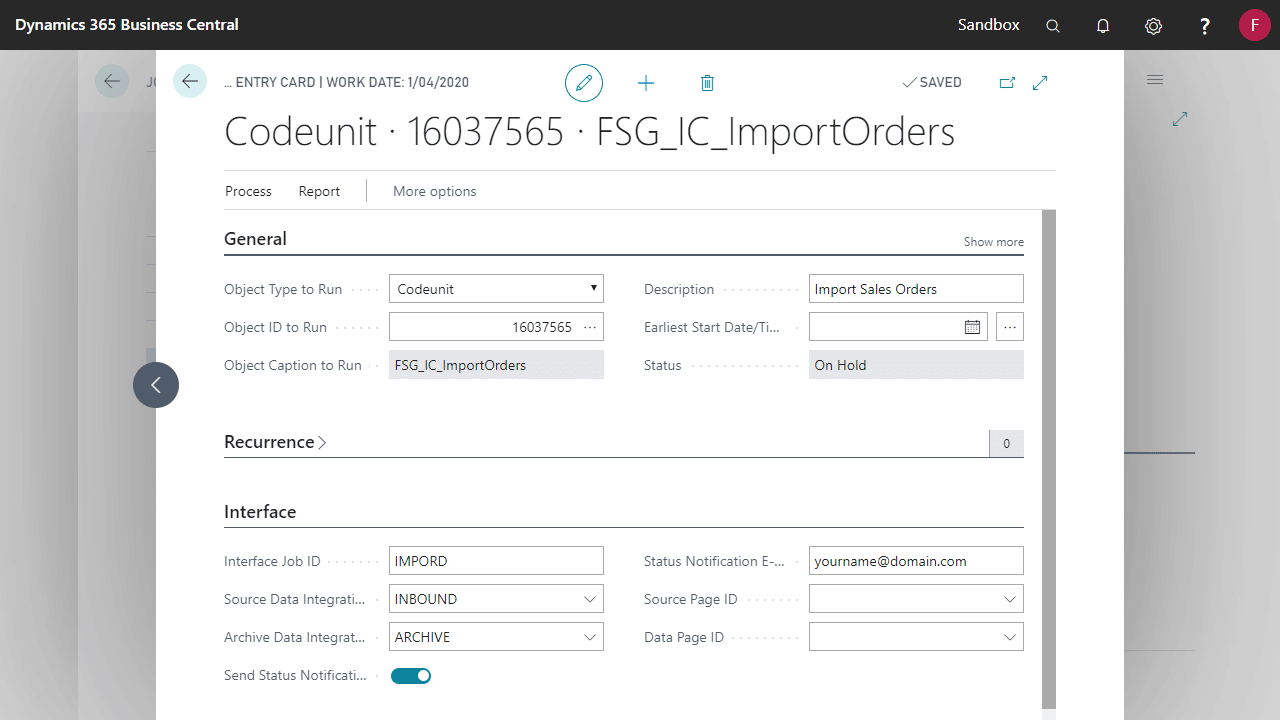Open card in new window icon
1280x720 pixels.
pyautogui.click(x=1007, y=83)
